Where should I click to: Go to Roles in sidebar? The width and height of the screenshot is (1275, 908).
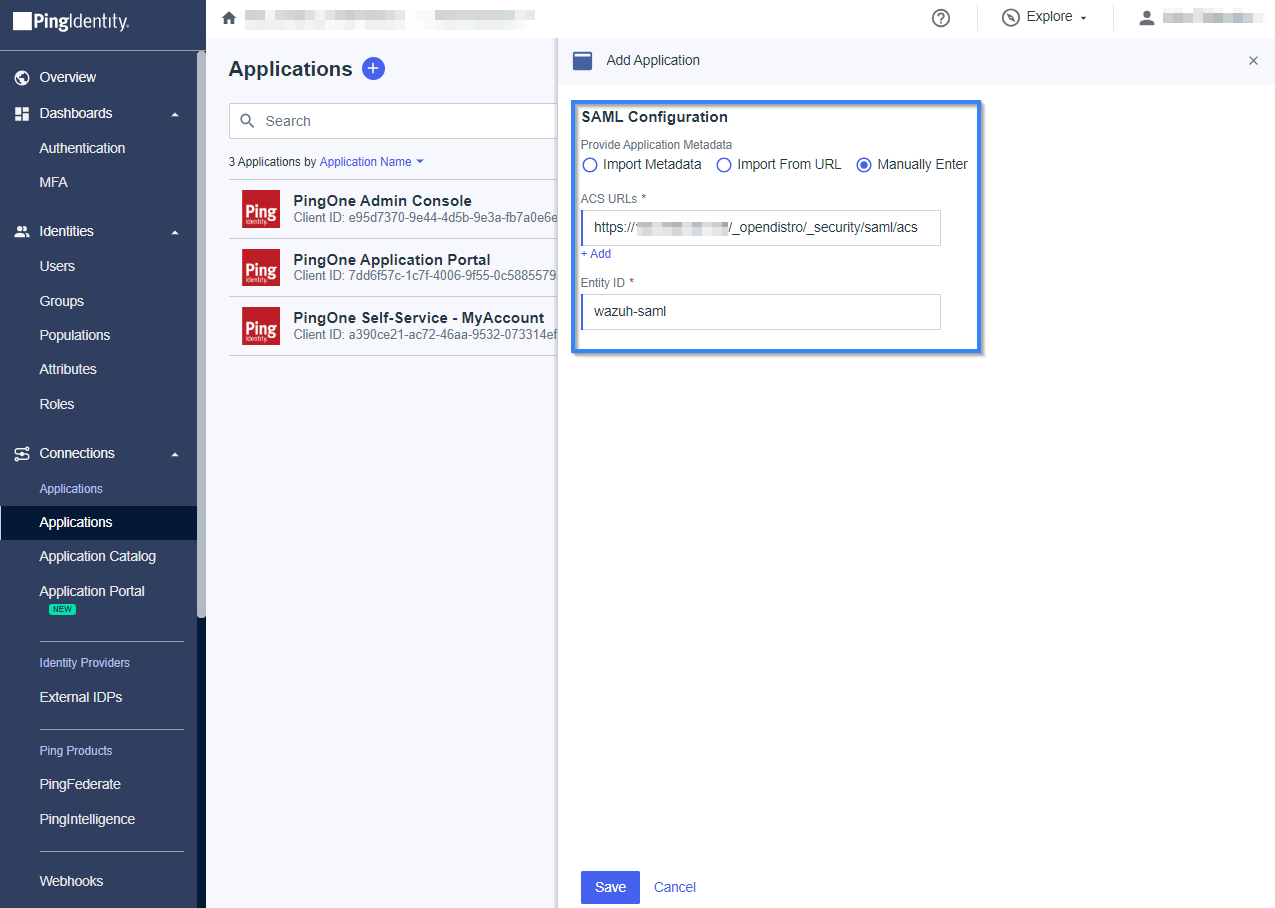click(57, 404)
